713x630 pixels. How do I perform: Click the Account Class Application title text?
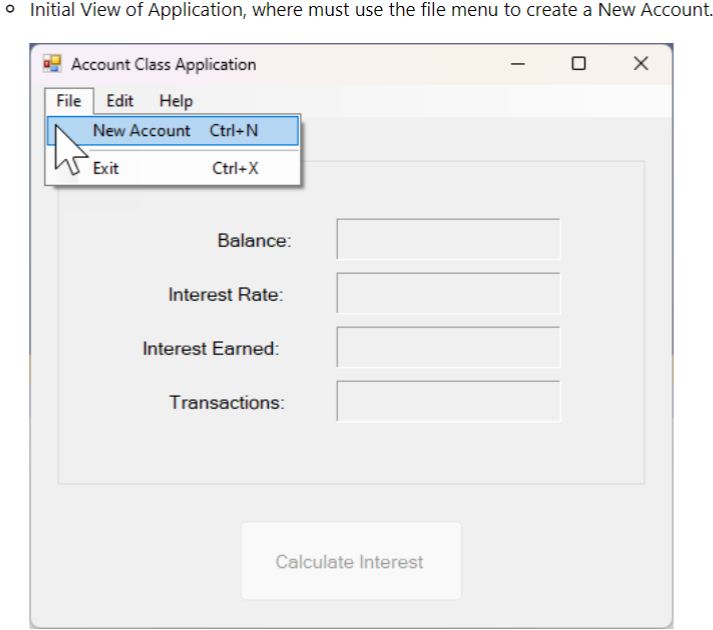tap(164, 65)
